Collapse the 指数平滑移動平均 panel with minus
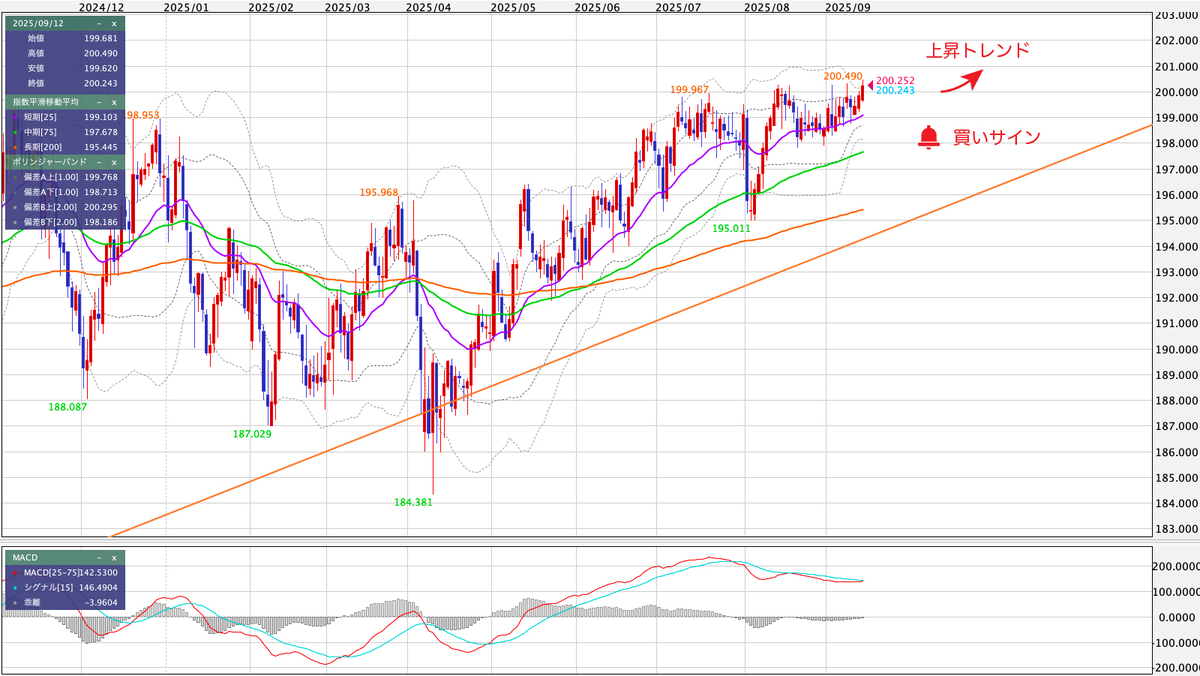 tap(99, 101)
